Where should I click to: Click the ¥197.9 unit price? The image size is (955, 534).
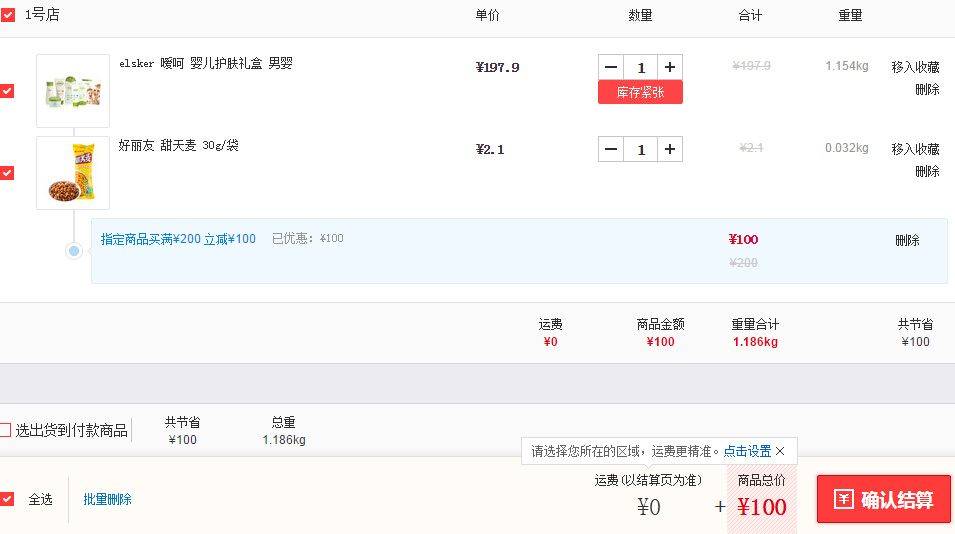pyautogui.click(x=498, y=67)
